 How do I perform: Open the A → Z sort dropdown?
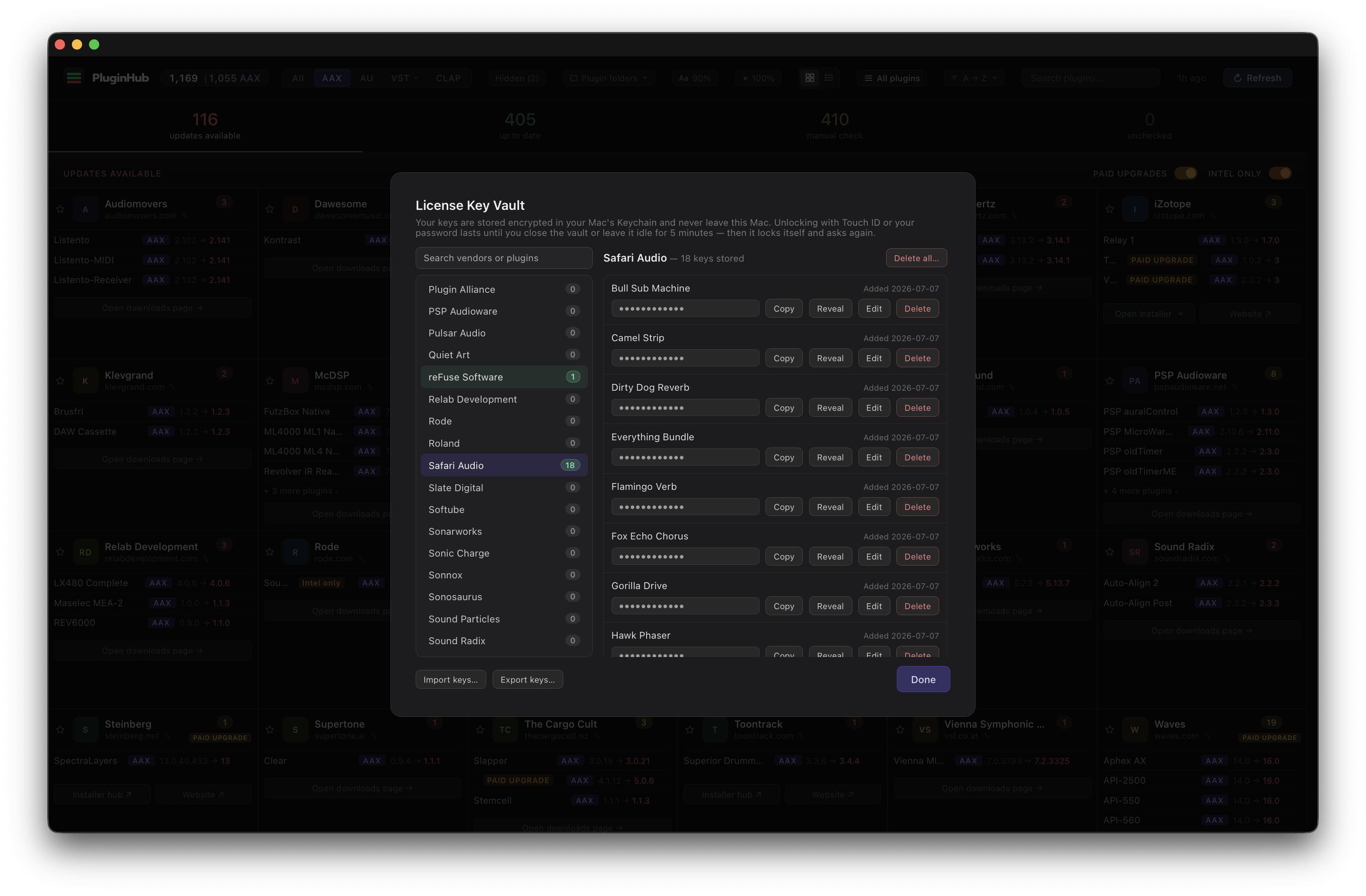pos(974,78)
